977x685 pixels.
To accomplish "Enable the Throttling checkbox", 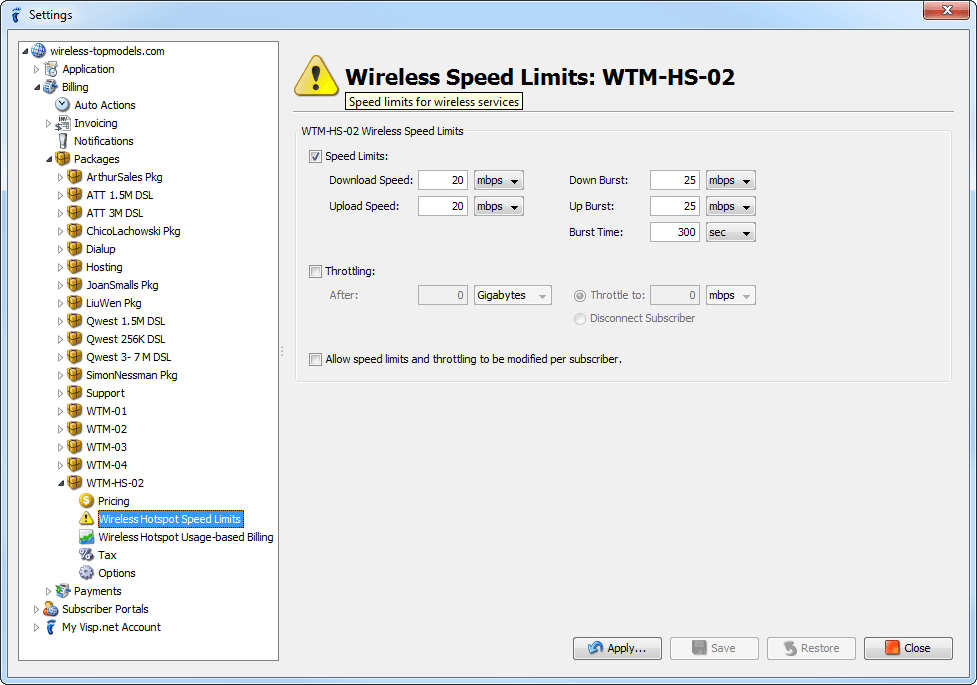I will point(315,271).
